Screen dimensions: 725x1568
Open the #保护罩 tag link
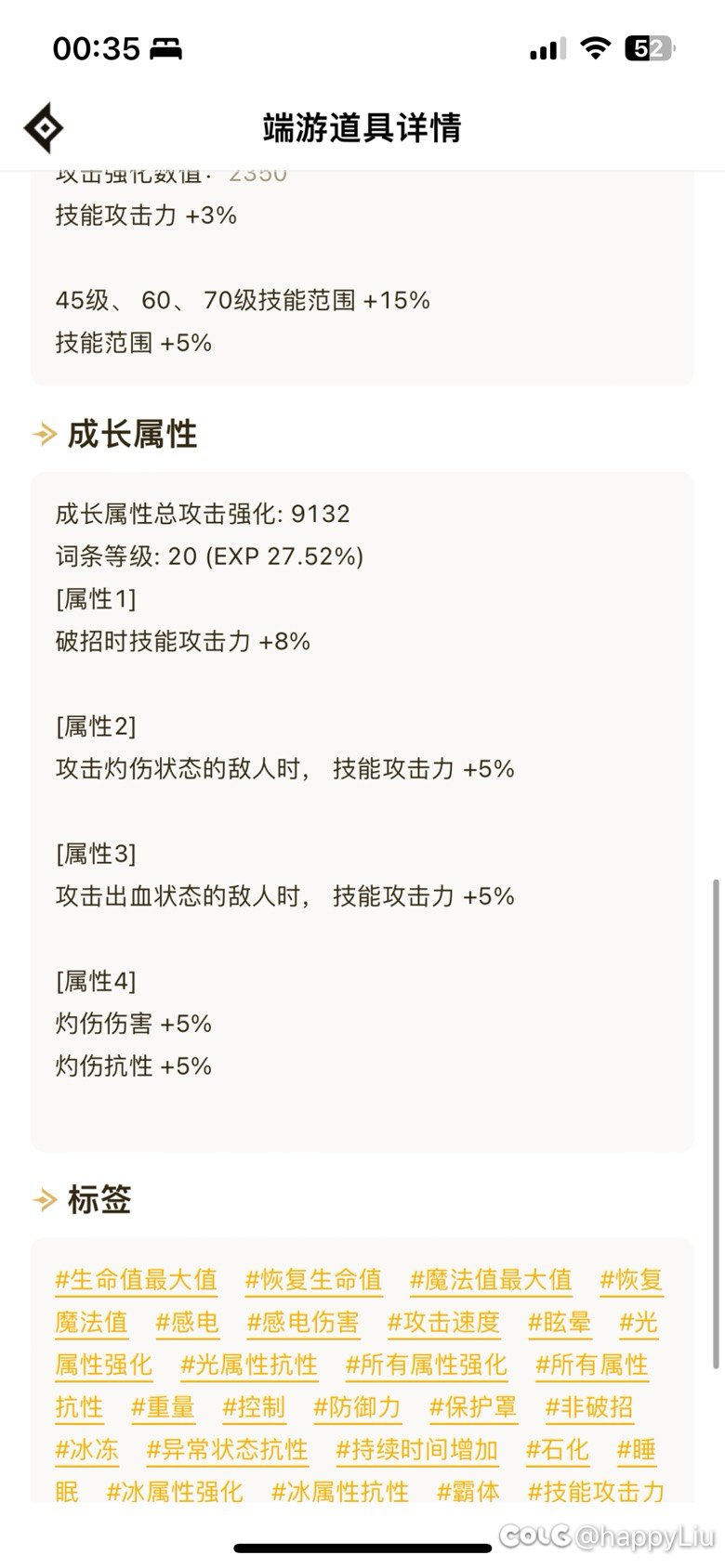point(473,1408)
